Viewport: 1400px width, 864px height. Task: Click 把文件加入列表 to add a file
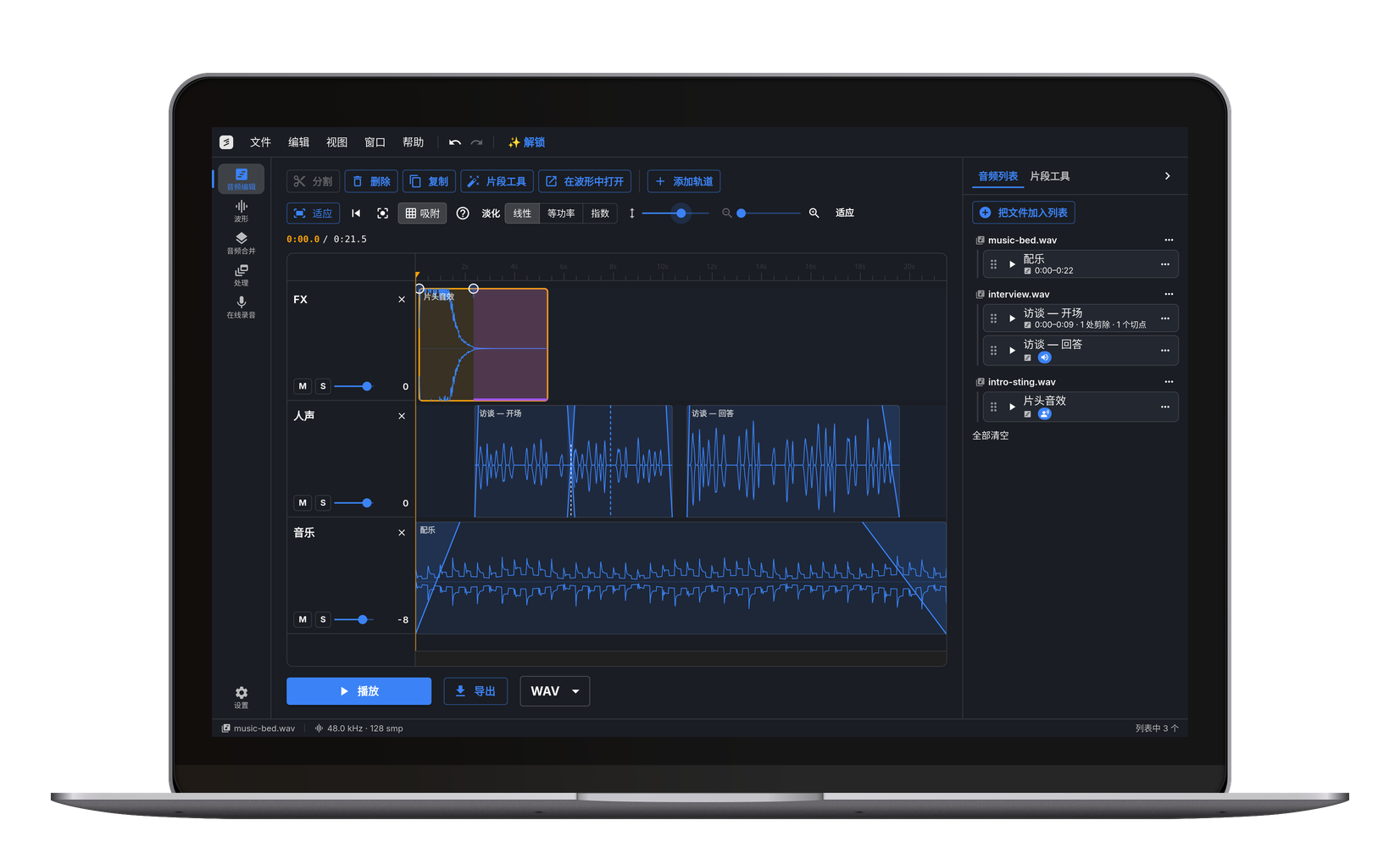point(1024,213)
